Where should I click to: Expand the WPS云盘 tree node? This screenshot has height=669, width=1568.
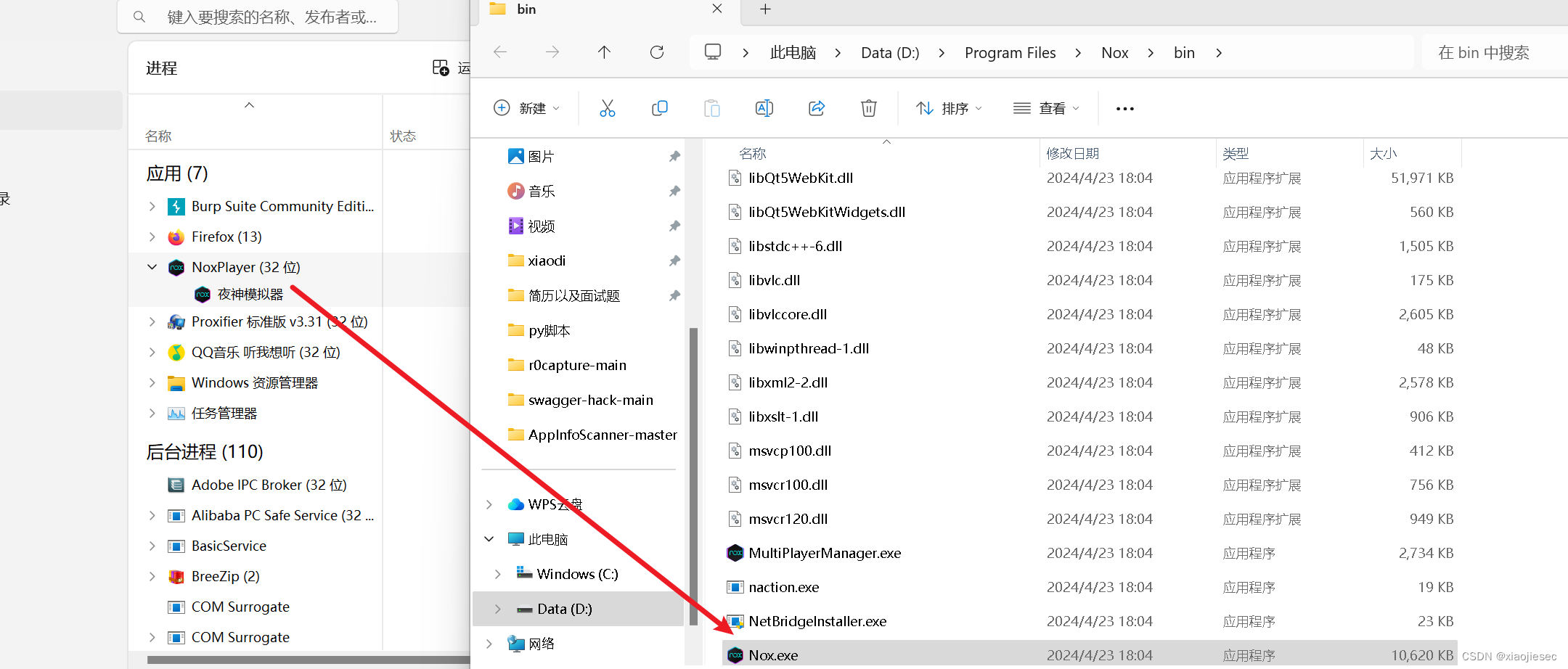coord(489,504)
